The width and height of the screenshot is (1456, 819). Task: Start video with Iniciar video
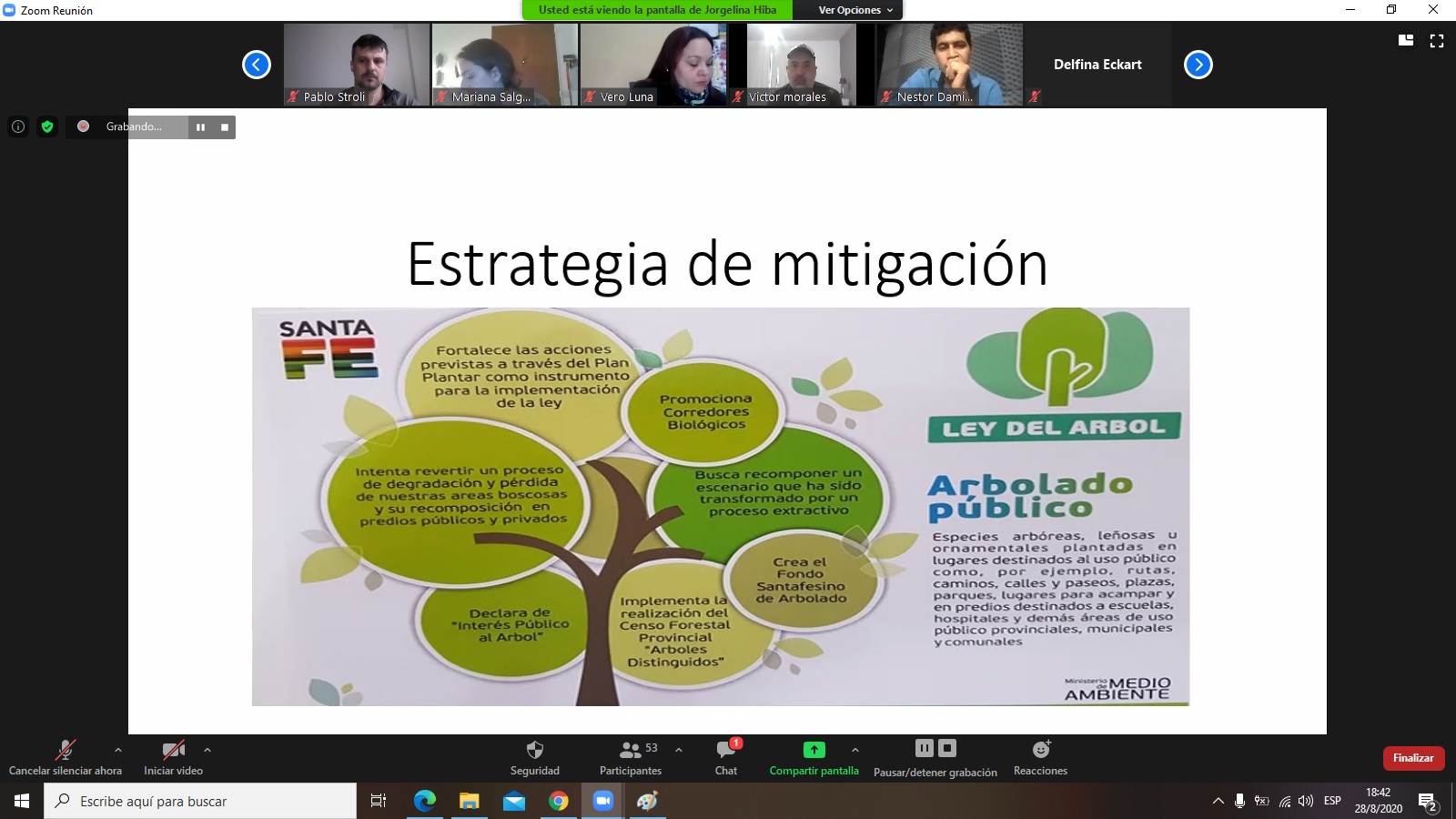coord(174,757)
